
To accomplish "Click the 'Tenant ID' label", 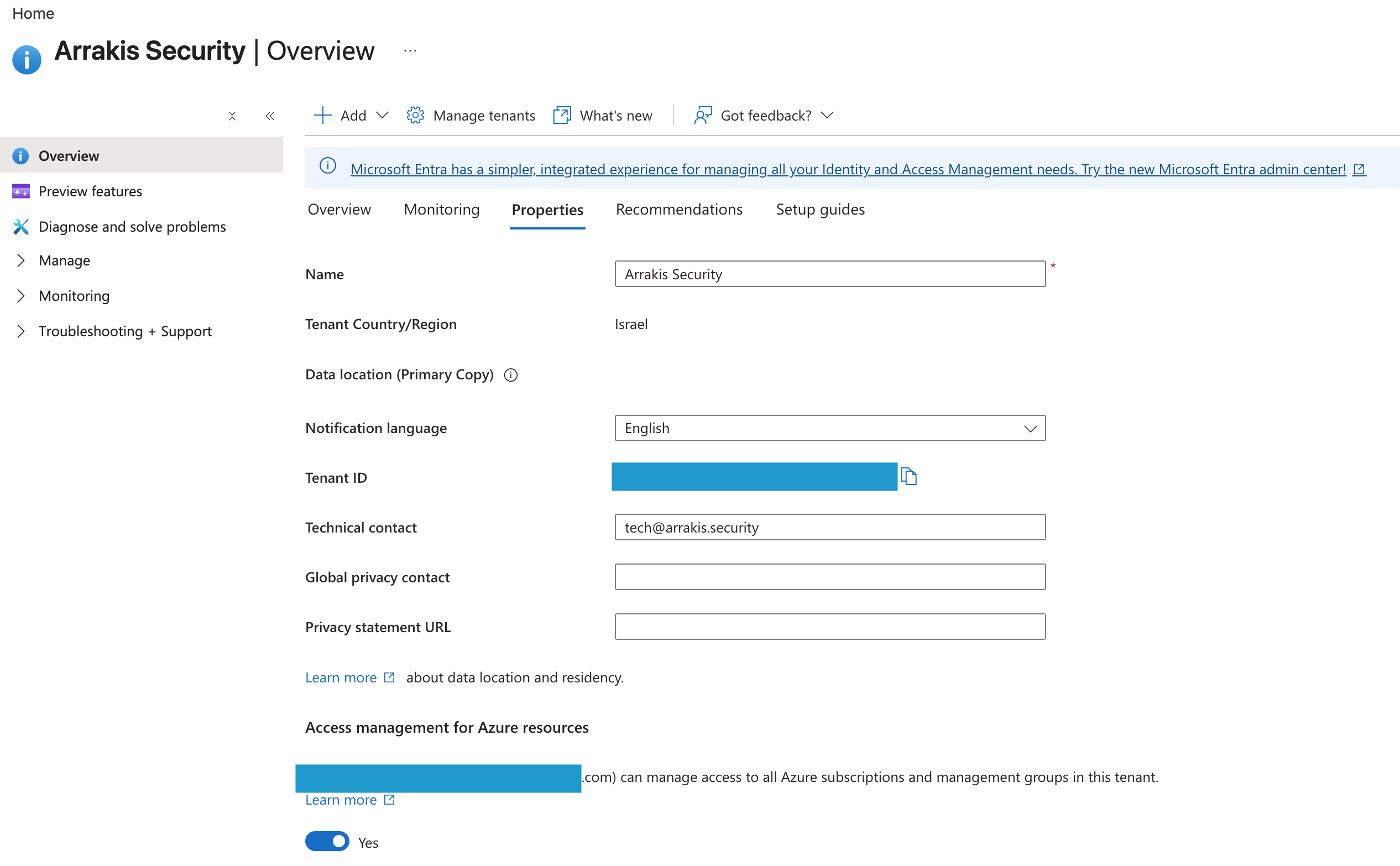I will tap(336, 478).
